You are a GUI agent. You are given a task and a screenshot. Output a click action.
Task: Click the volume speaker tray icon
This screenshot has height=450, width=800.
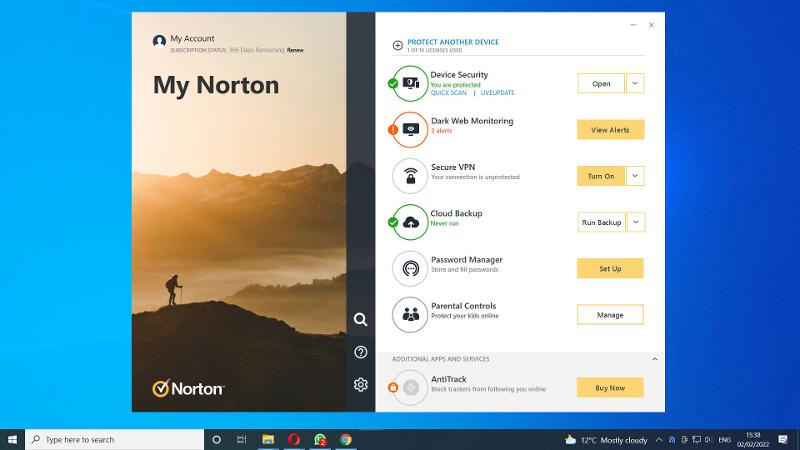(708, 440)
